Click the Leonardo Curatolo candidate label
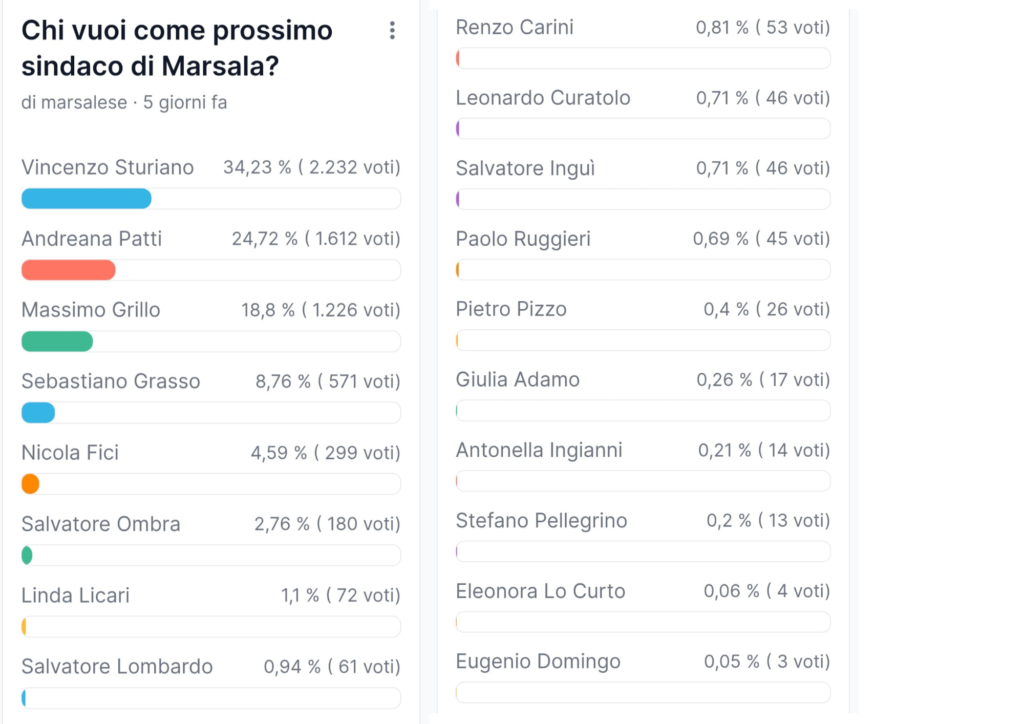The height and width of the screenshot is (724, 1024). tap(543, 98)
